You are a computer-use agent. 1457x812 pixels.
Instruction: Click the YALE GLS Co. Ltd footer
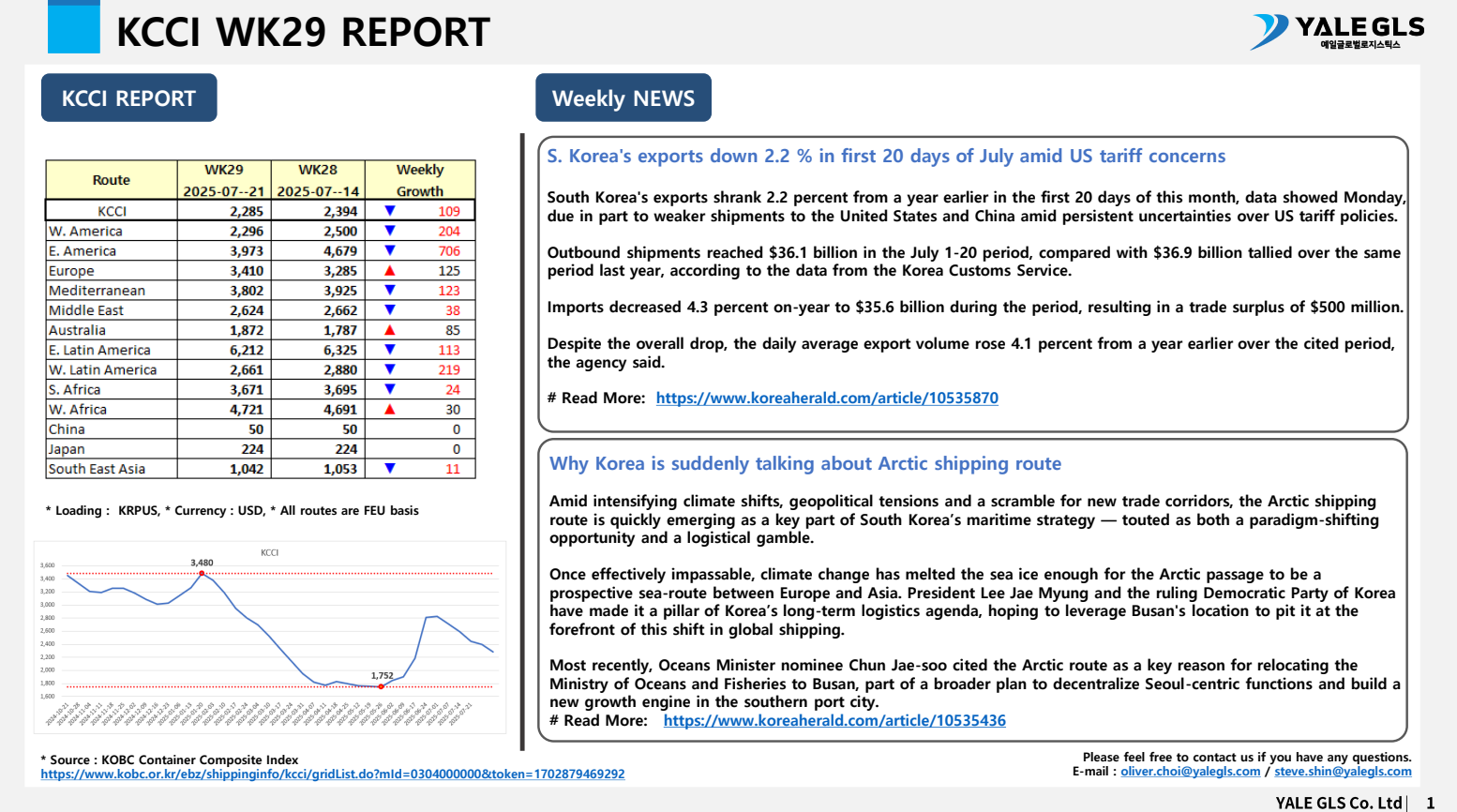(1338, 803)
